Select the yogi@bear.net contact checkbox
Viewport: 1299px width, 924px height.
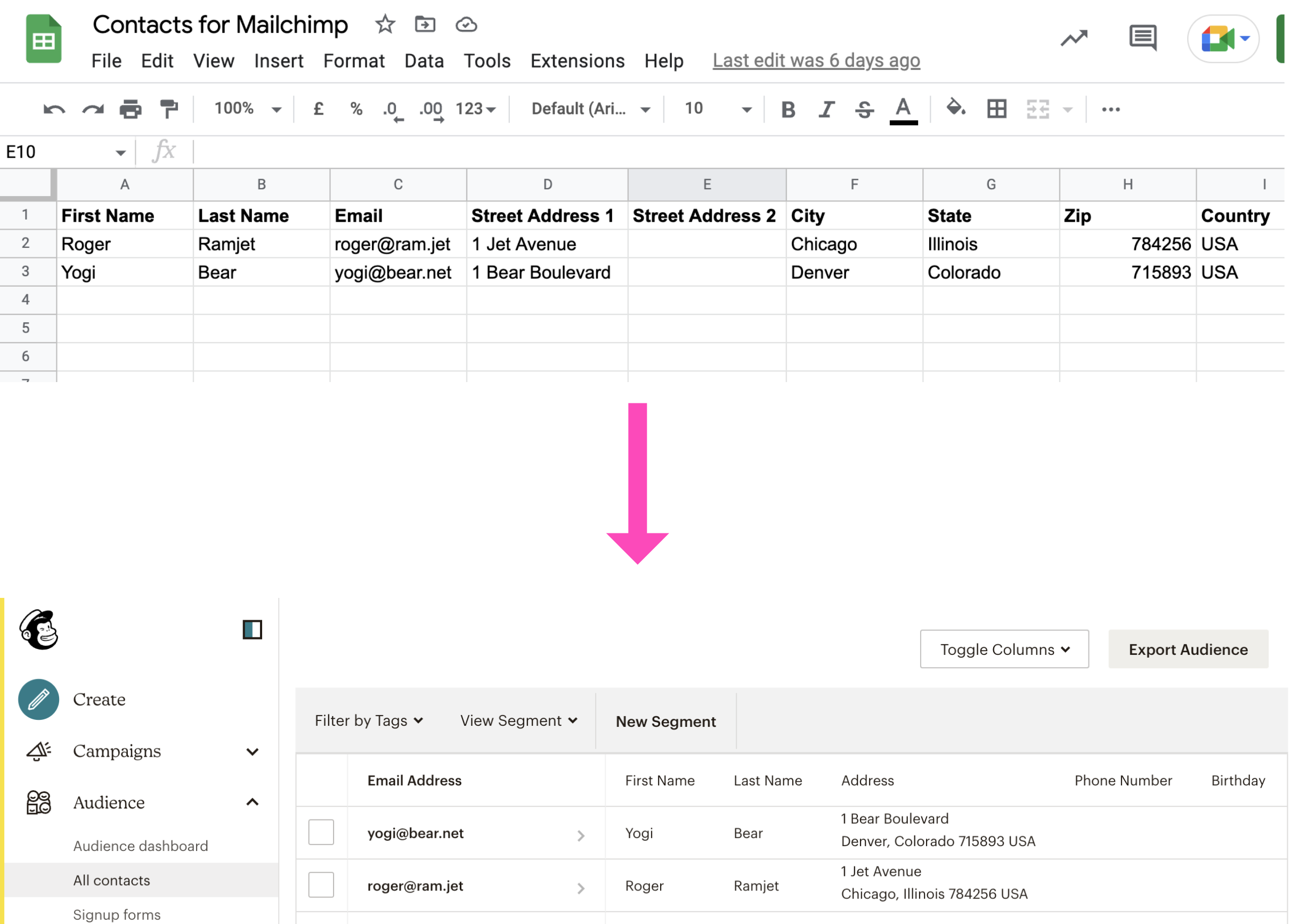coord(321,832)
